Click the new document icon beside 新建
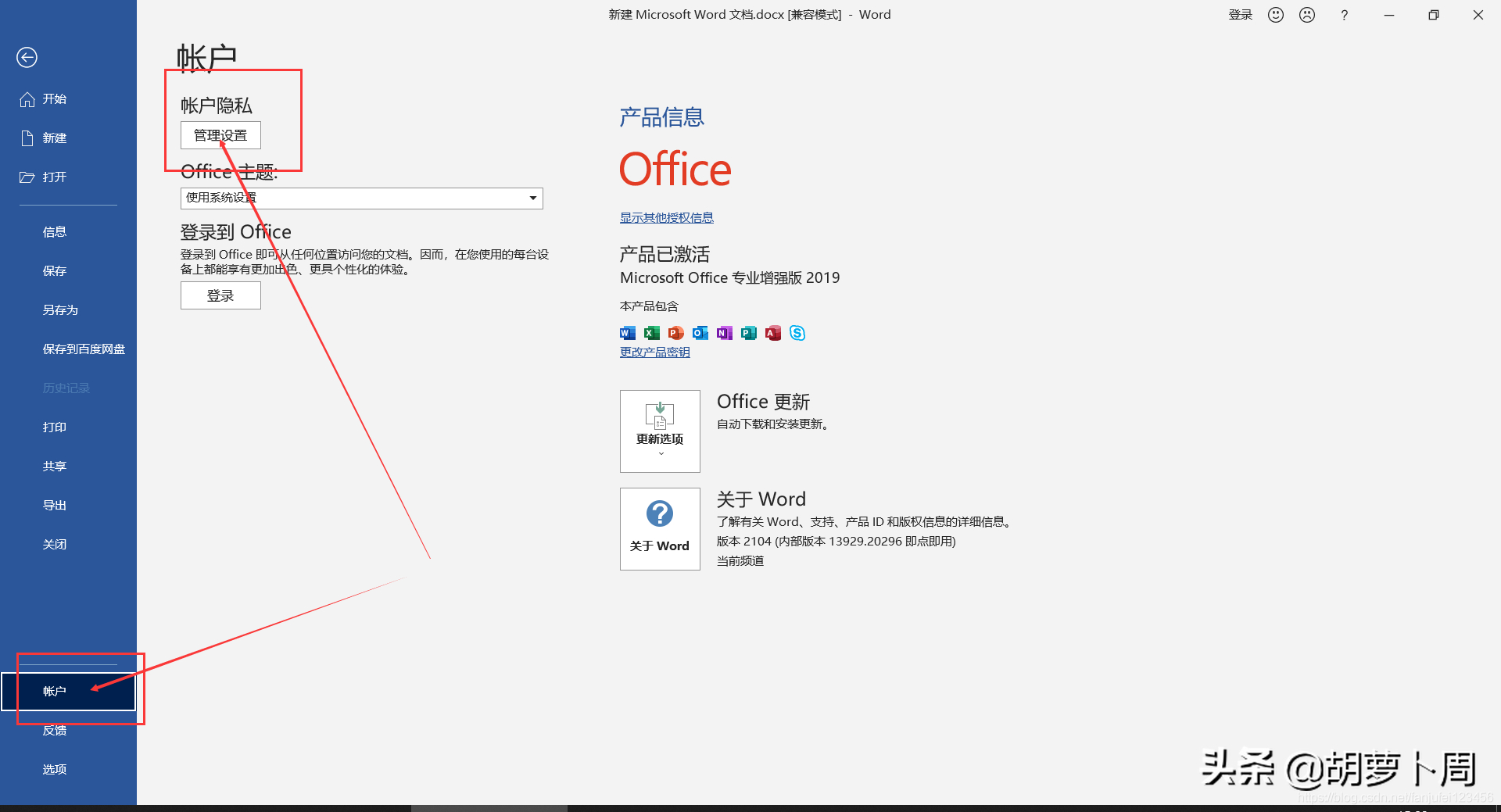 click(27, 138)
